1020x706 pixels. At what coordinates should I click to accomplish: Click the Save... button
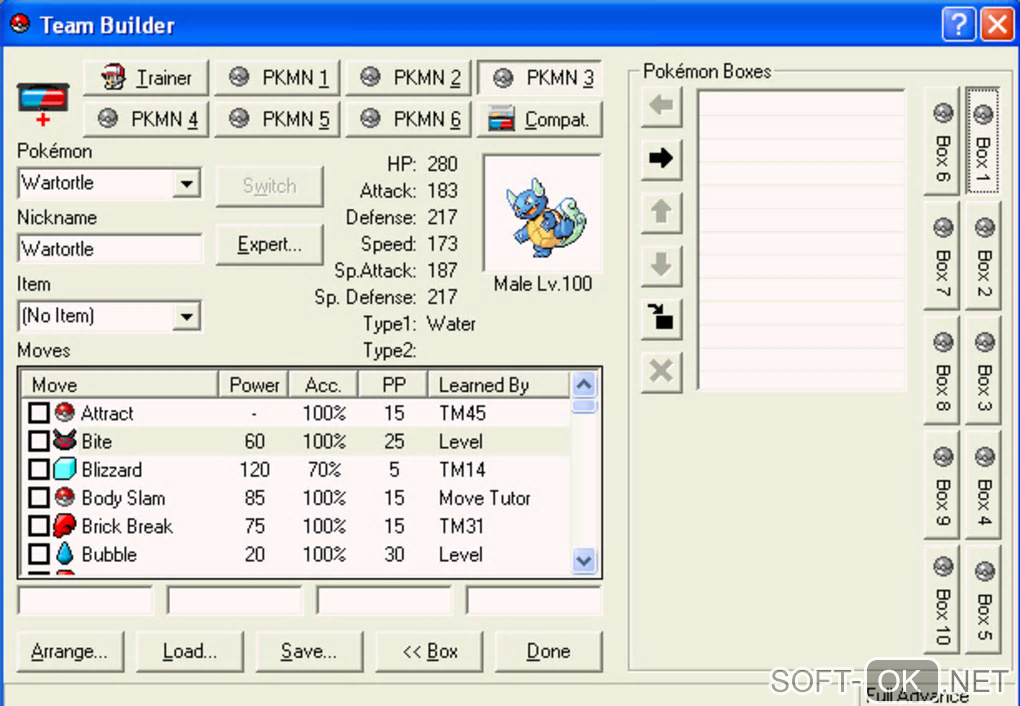(x=310, y=651)
